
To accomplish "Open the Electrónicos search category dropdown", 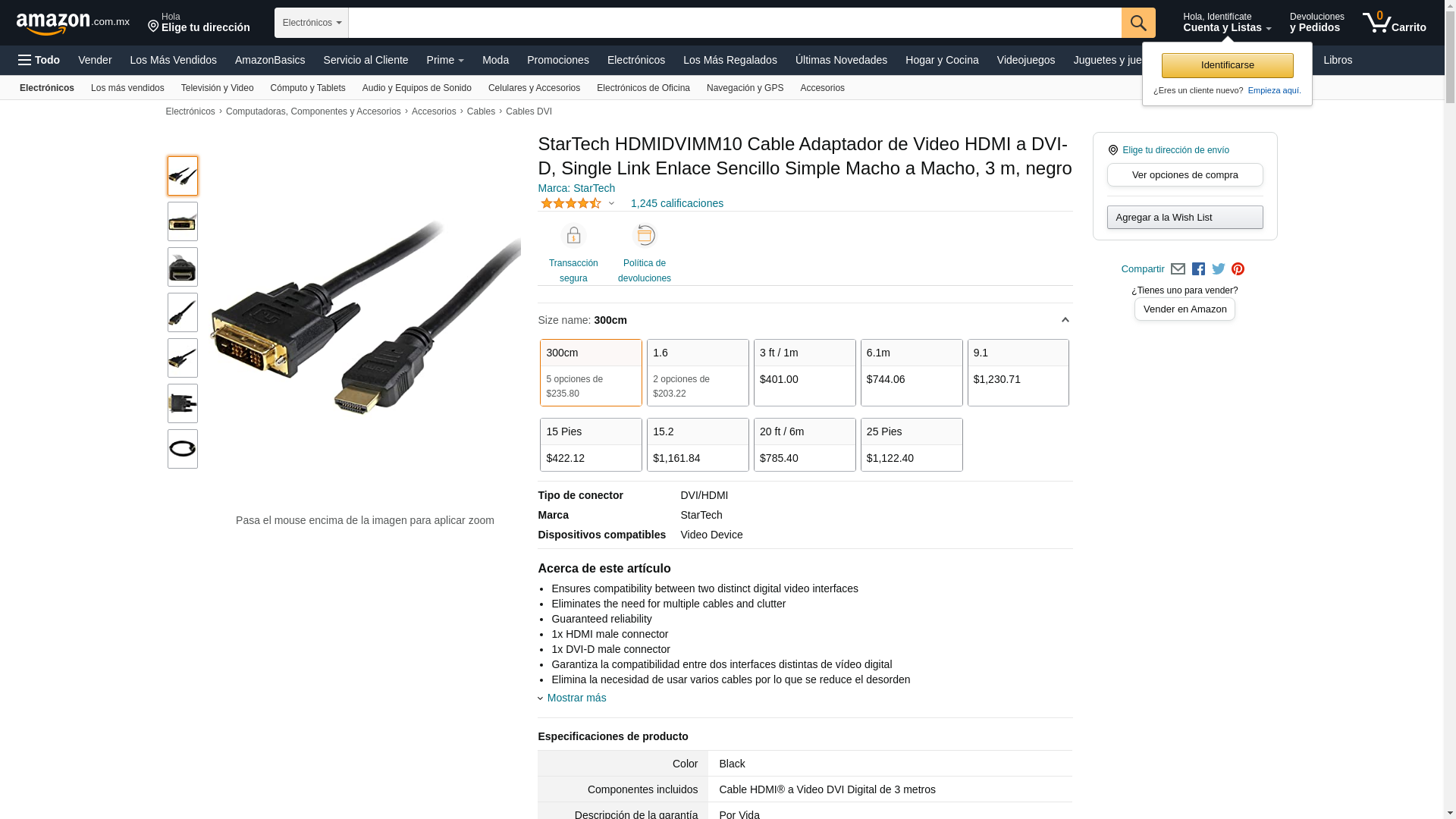I will 312,23.
